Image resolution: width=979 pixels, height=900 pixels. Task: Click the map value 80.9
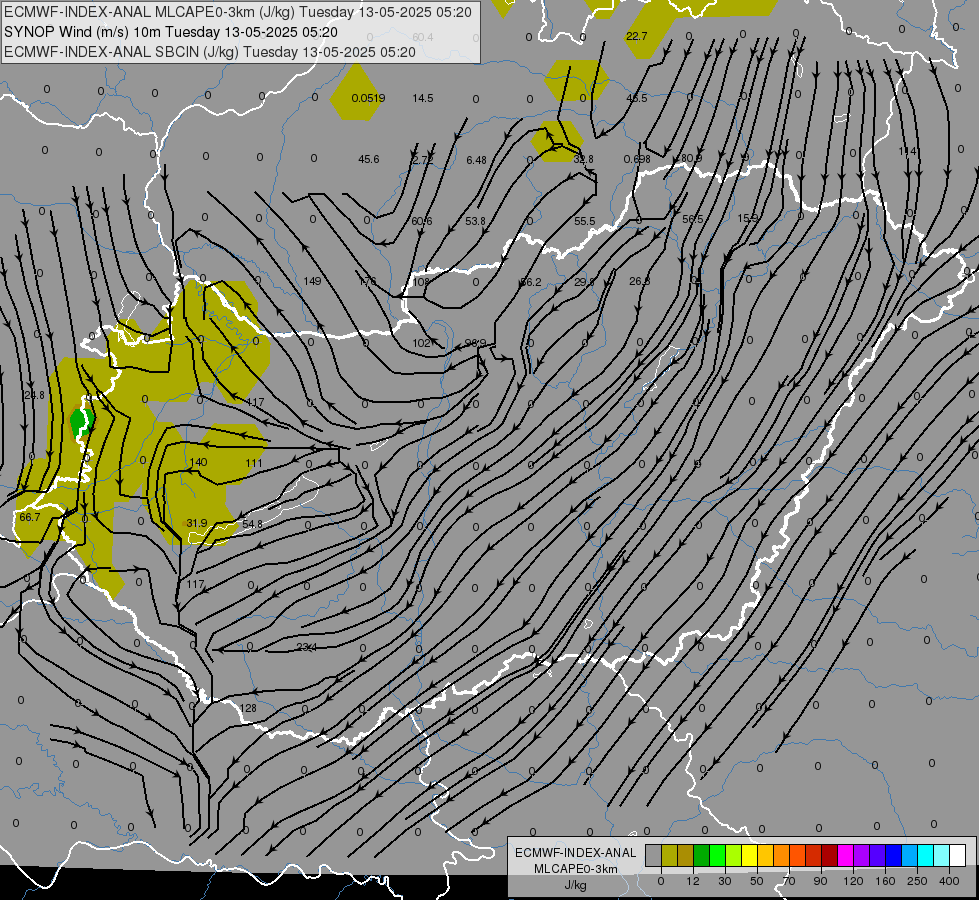(x=691, y=159)
